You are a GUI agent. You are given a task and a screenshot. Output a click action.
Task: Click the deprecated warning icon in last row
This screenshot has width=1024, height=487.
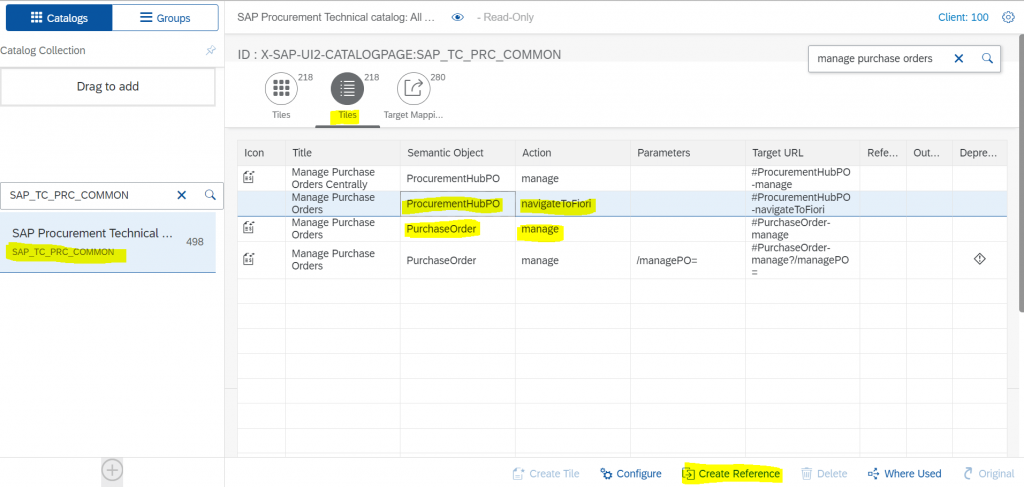[979, 259]
